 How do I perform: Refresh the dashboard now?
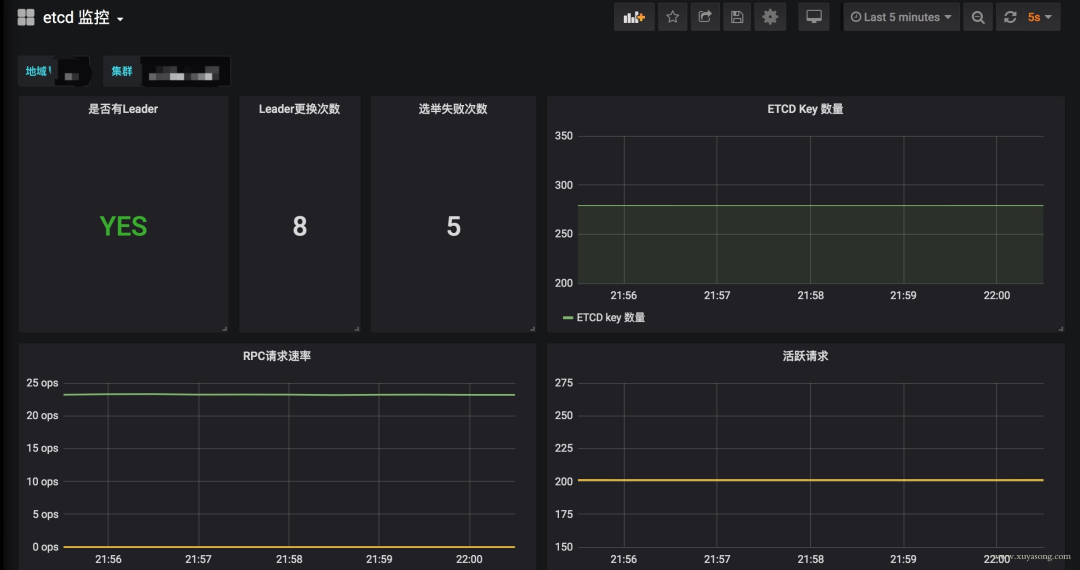pyautogui.click(x=1010, y=17)
